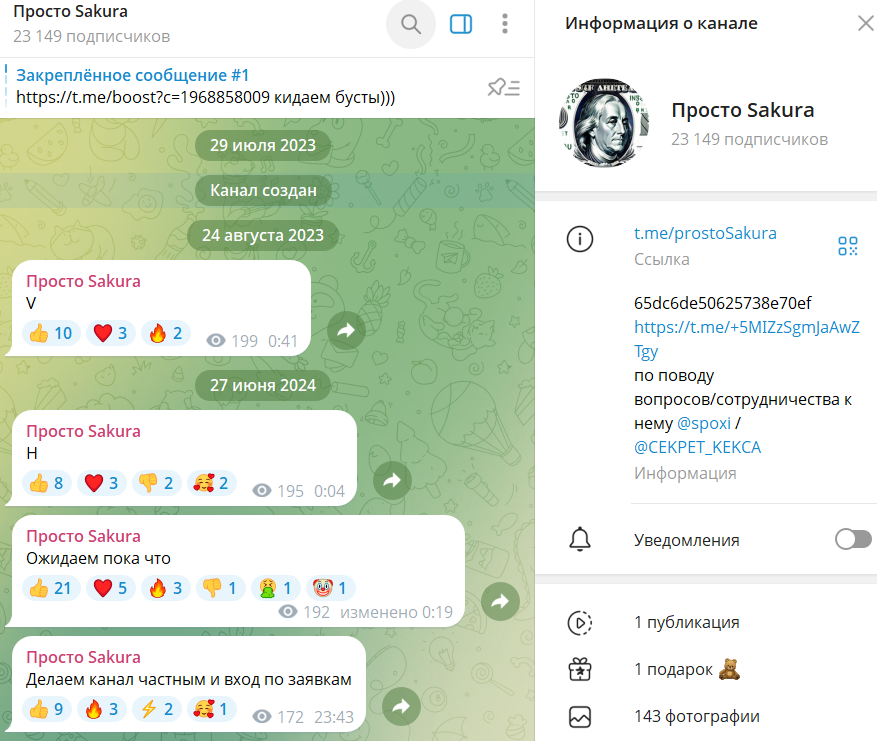Screen dimensions: 877x741
Task: Close the Информация о канале panel
Action: 866,22
